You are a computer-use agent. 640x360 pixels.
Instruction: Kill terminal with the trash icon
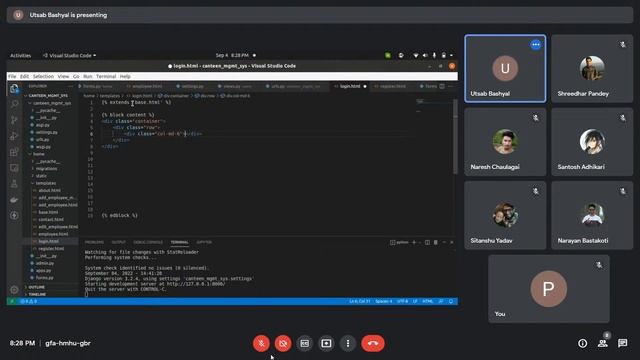point(436,242)
